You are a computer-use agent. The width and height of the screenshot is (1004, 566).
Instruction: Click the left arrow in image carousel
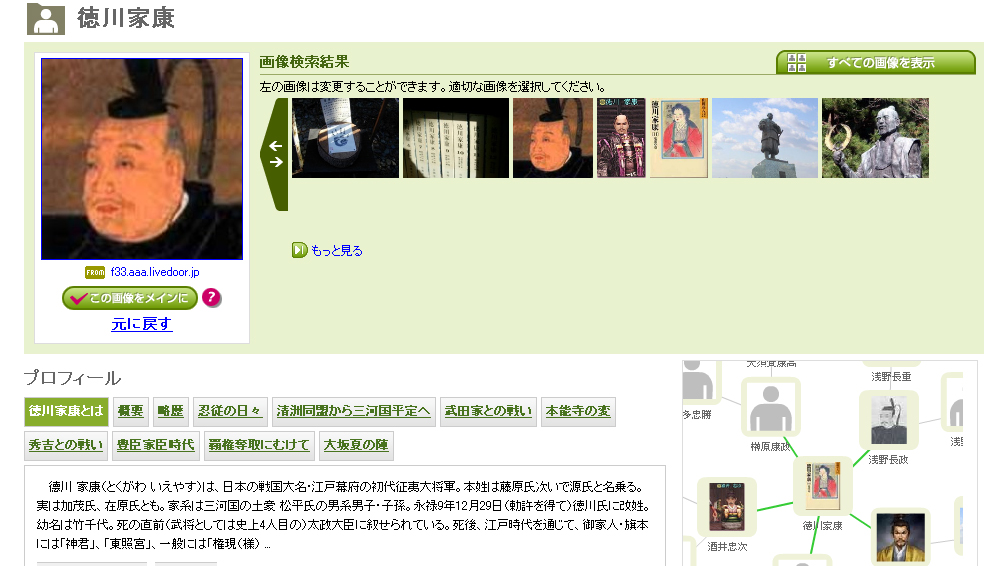click(x=275, y=146)
